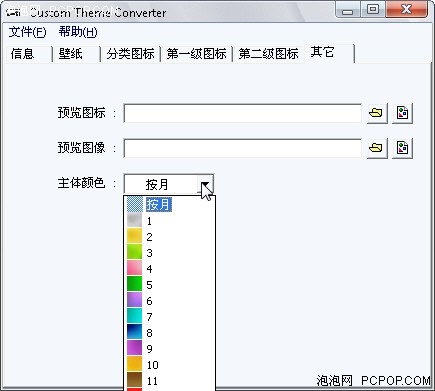Choose color 8 dark blue option
435x391 pixels.
click(170, 333)
